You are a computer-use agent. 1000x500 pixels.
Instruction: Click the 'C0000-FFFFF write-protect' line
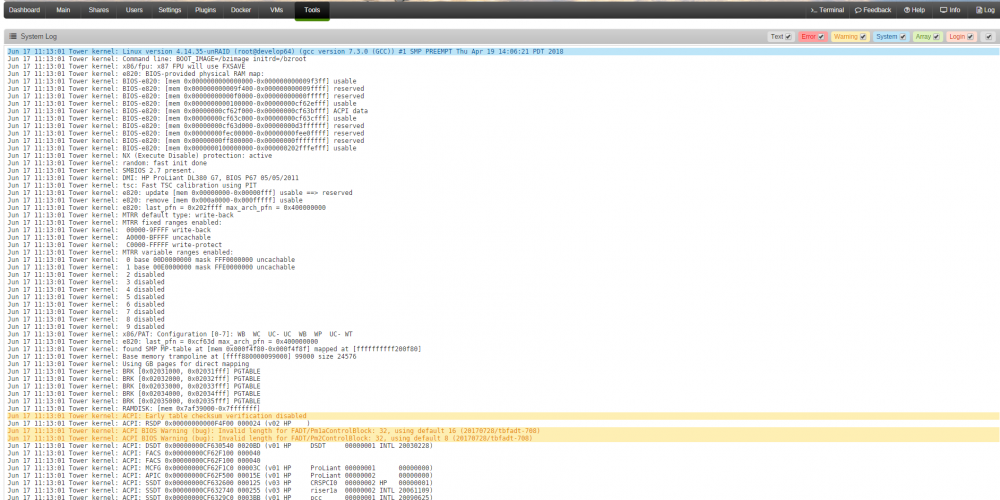click(x=115, y=245)
